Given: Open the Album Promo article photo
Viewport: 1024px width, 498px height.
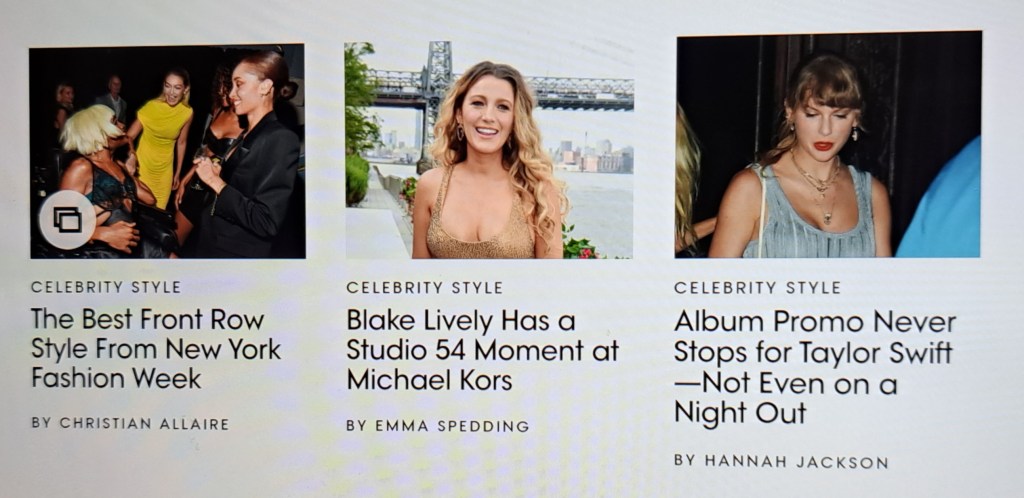Looking at the screenshot, I should pyautogui.click(x=828, y=144).
